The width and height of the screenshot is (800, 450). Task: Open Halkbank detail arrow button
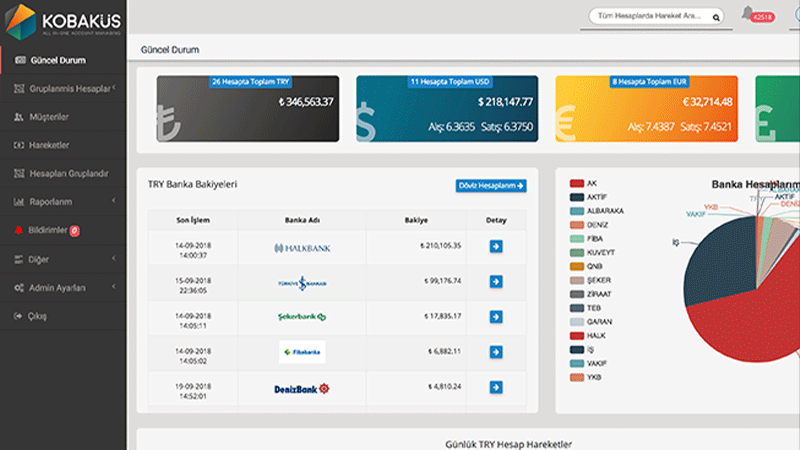(x=496, y=246)
